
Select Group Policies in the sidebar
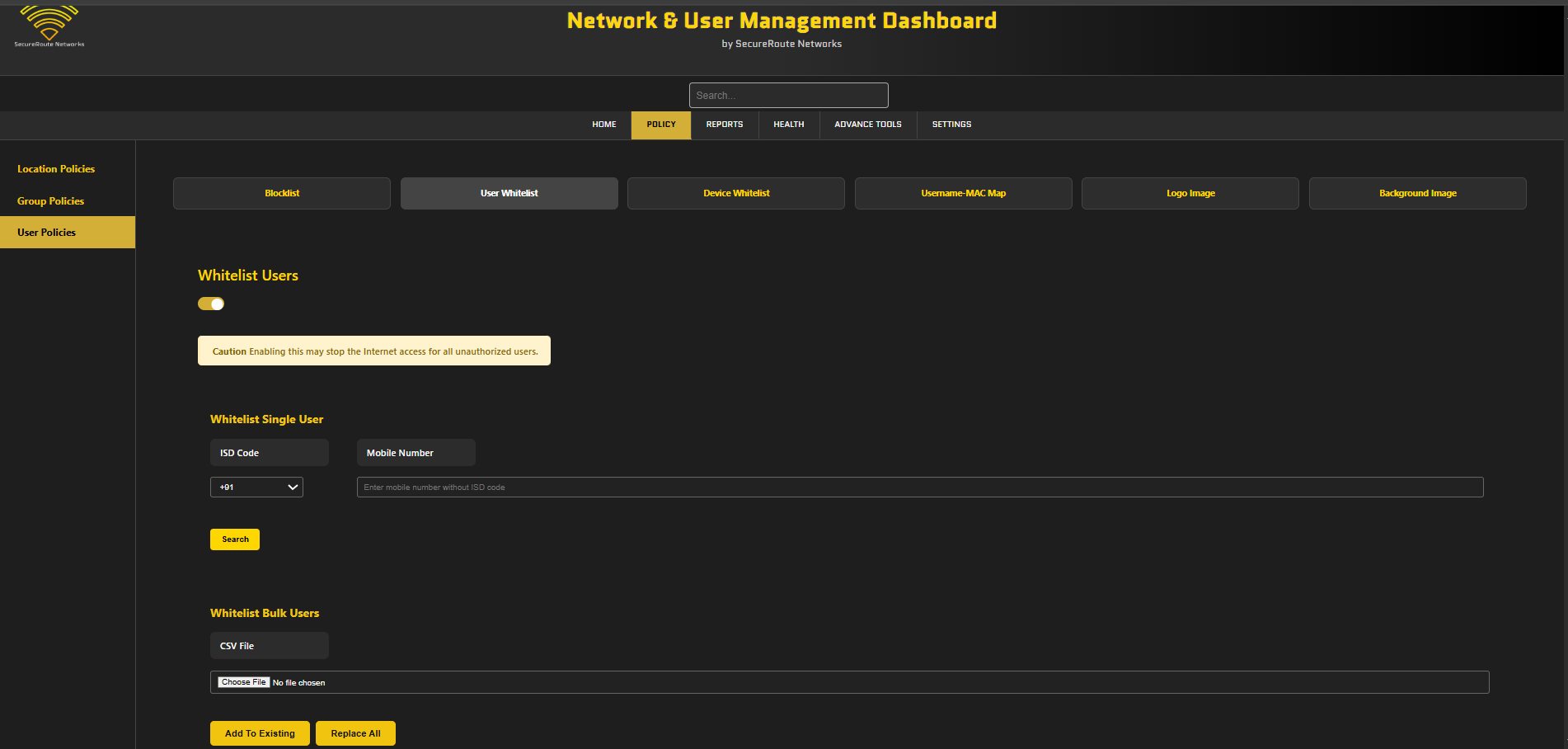click(x=50, y=200)
